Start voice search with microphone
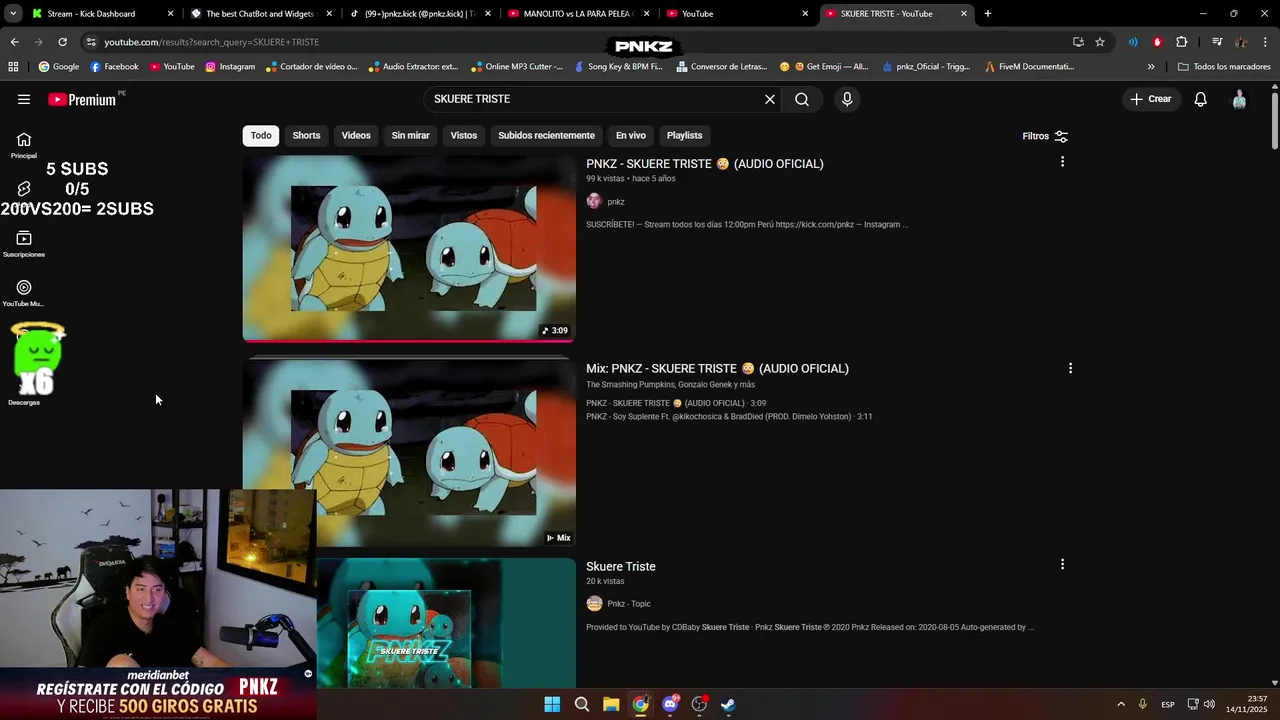This screenshot has width=1280, height=720. (847, 99)
